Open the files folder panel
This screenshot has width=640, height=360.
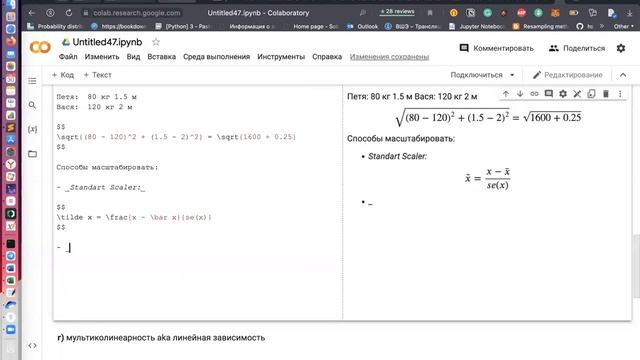pyautogui.click(x=32, y=154)
